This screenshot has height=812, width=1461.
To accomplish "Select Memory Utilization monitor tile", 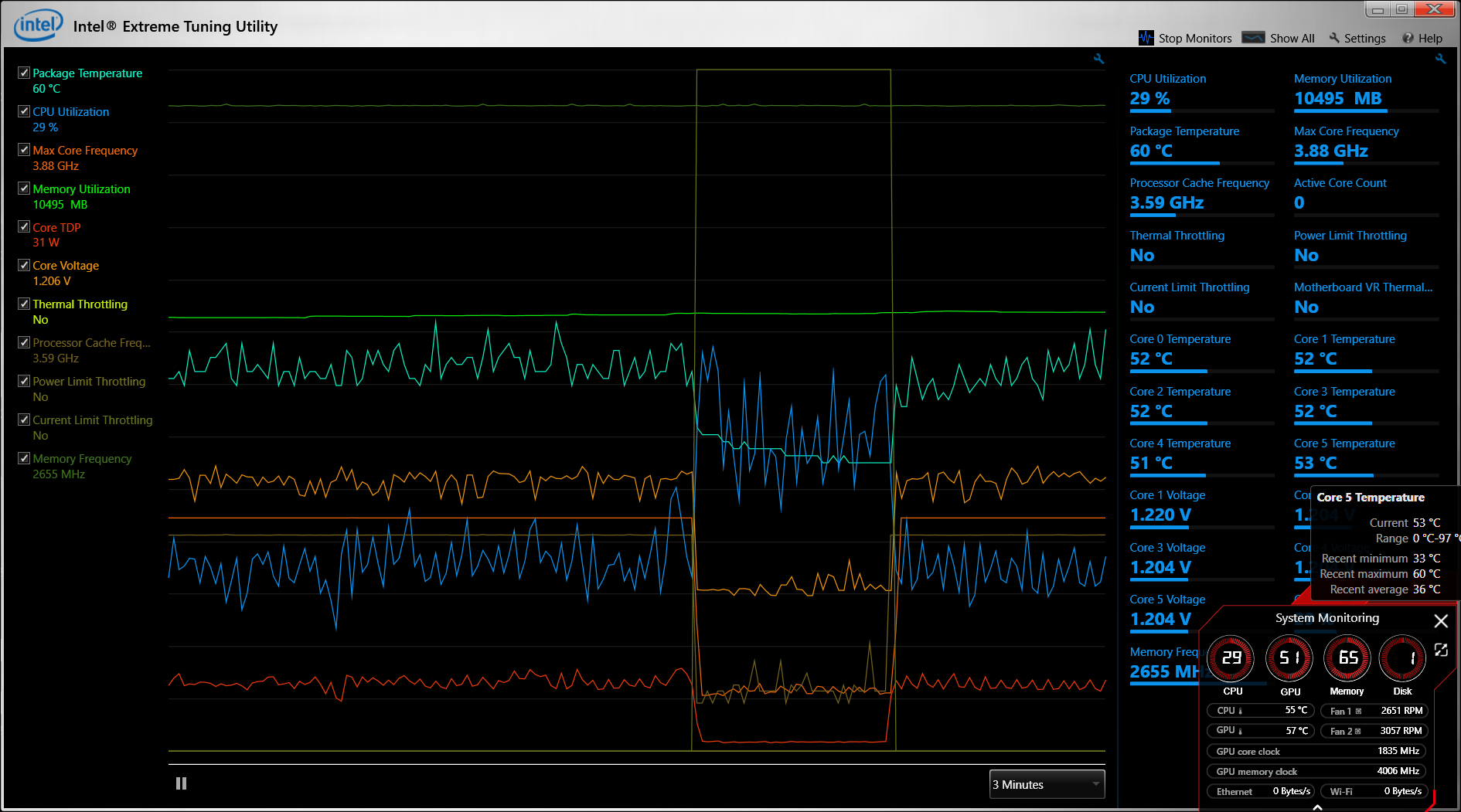I will (x=1367, y=92).
